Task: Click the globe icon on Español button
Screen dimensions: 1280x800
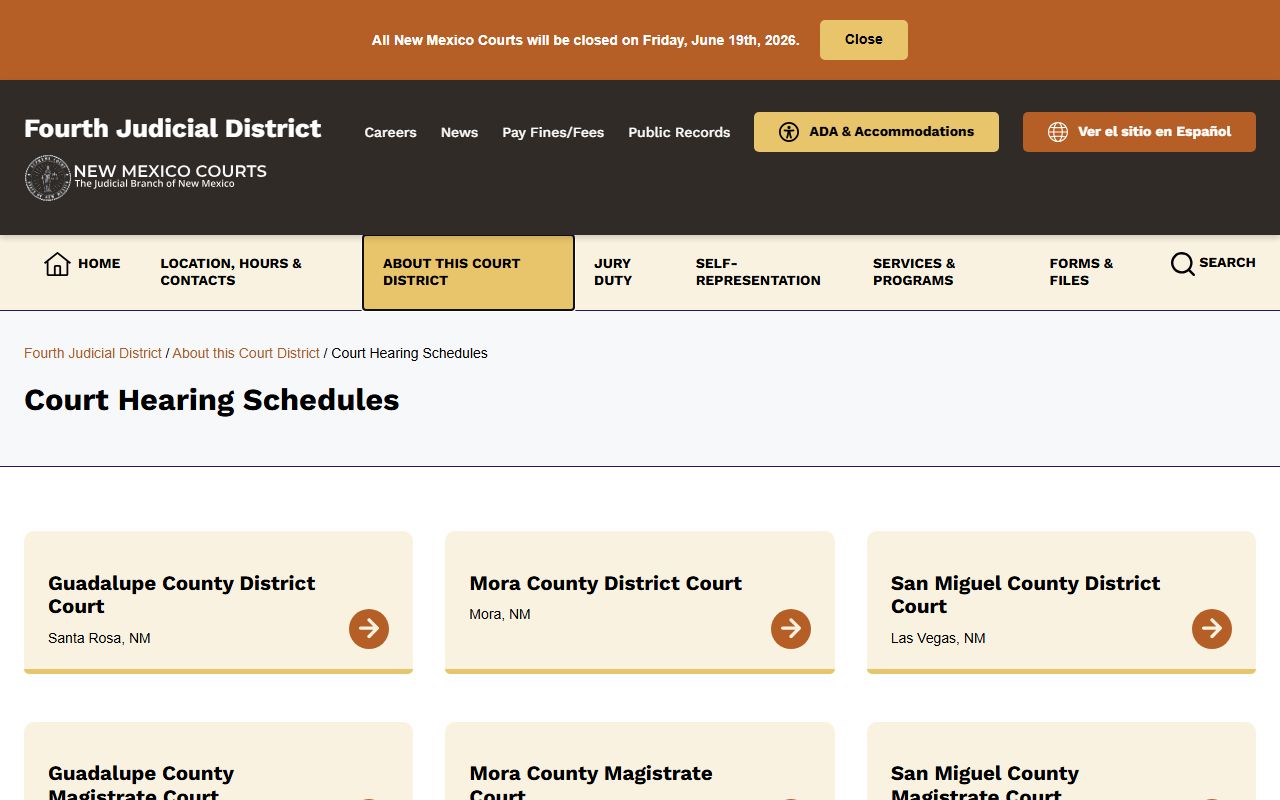Action: (x=1058, y=132)
